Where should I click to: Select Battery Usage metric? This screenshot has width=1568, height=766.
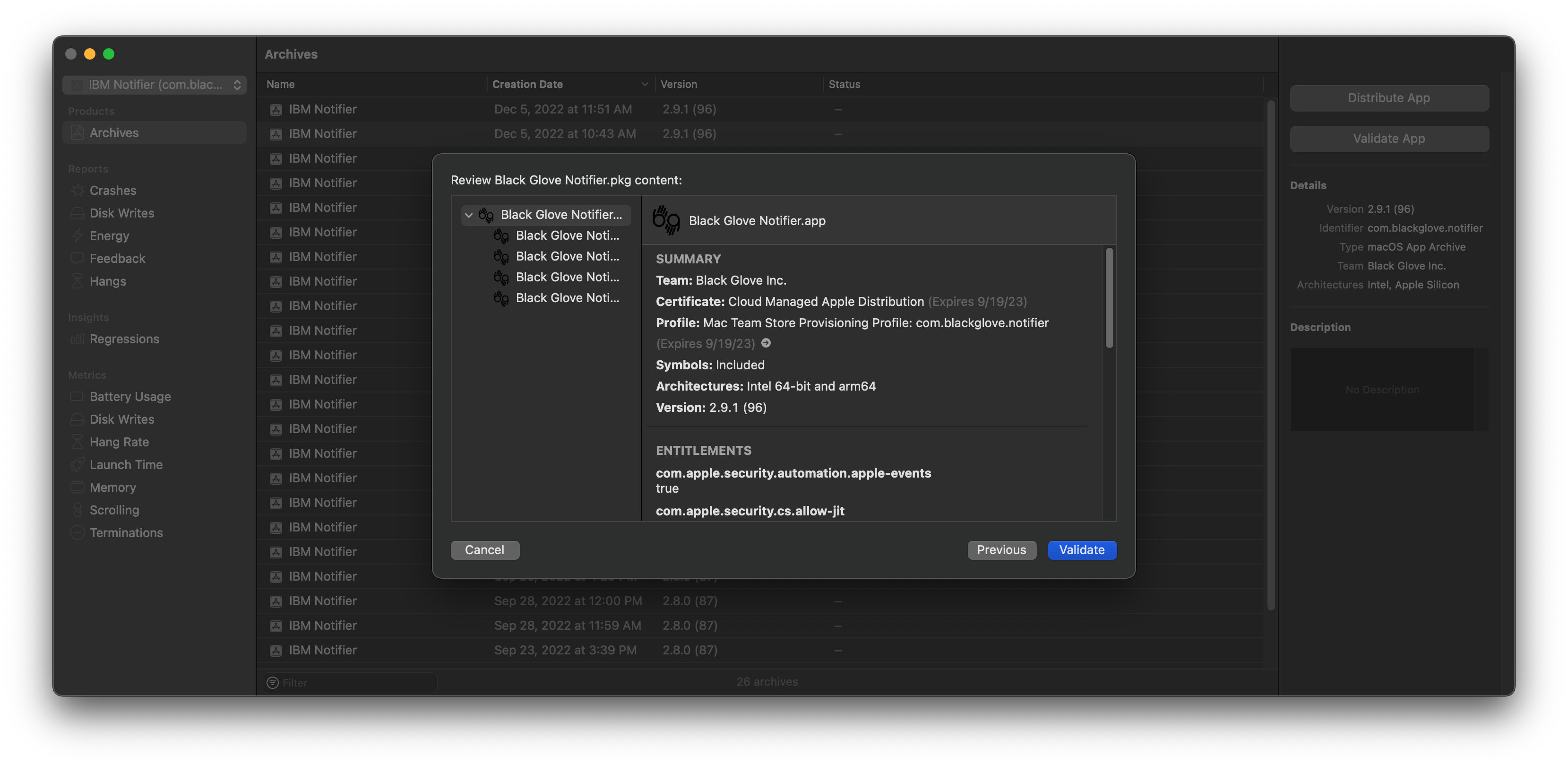(x=130, y=396)
